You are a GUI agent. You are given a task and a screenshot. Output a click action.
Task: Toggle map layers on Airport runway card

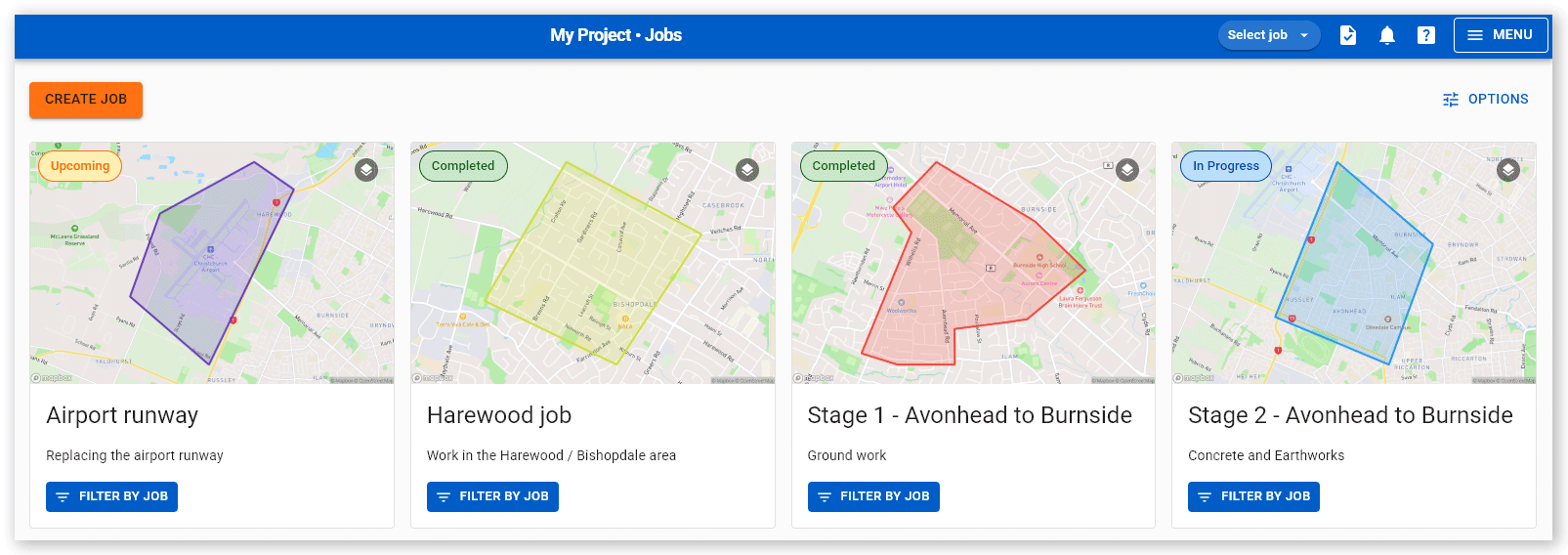point(366,170)
